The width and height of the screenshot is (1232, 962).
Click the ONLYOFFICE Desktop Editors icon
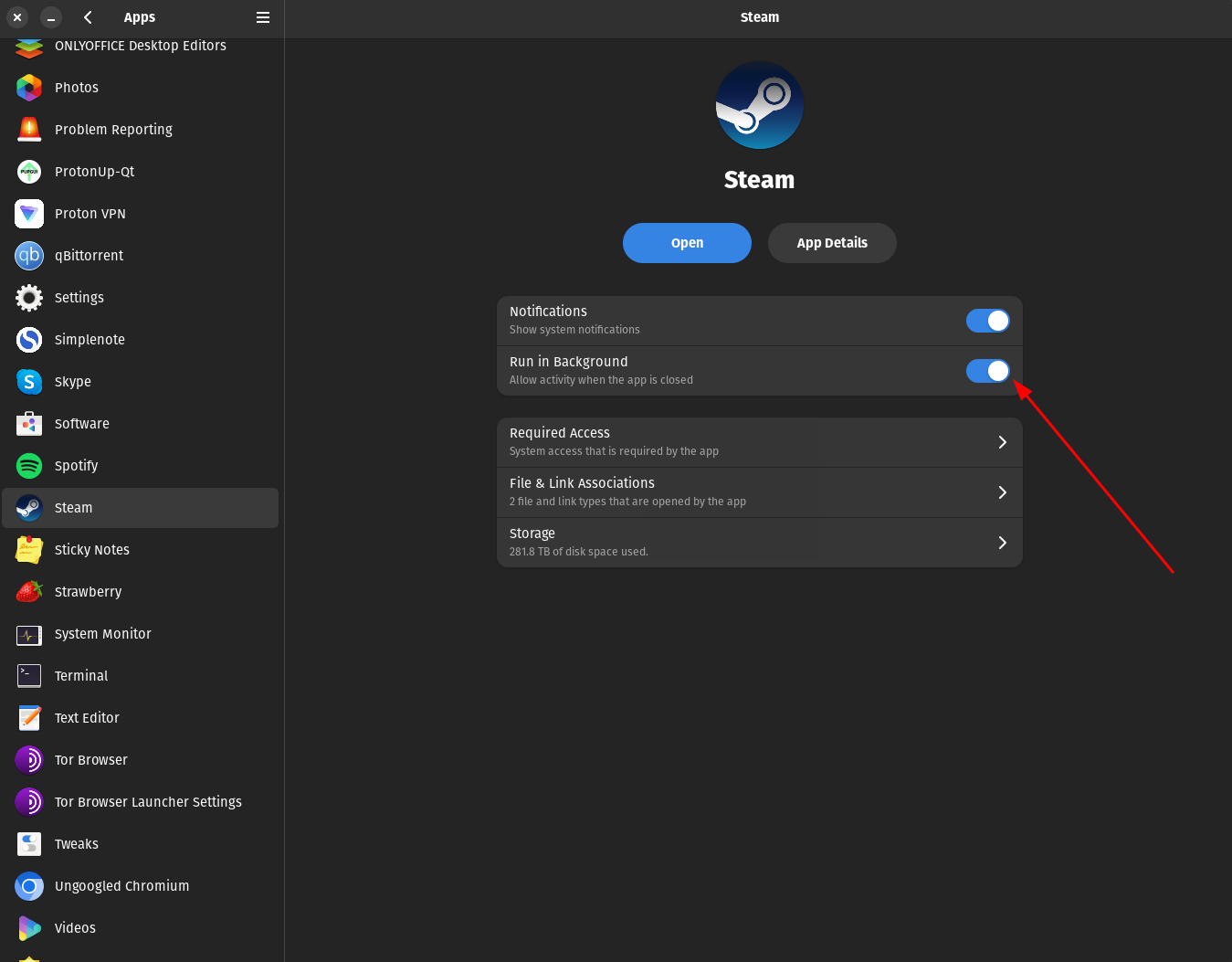29,48
